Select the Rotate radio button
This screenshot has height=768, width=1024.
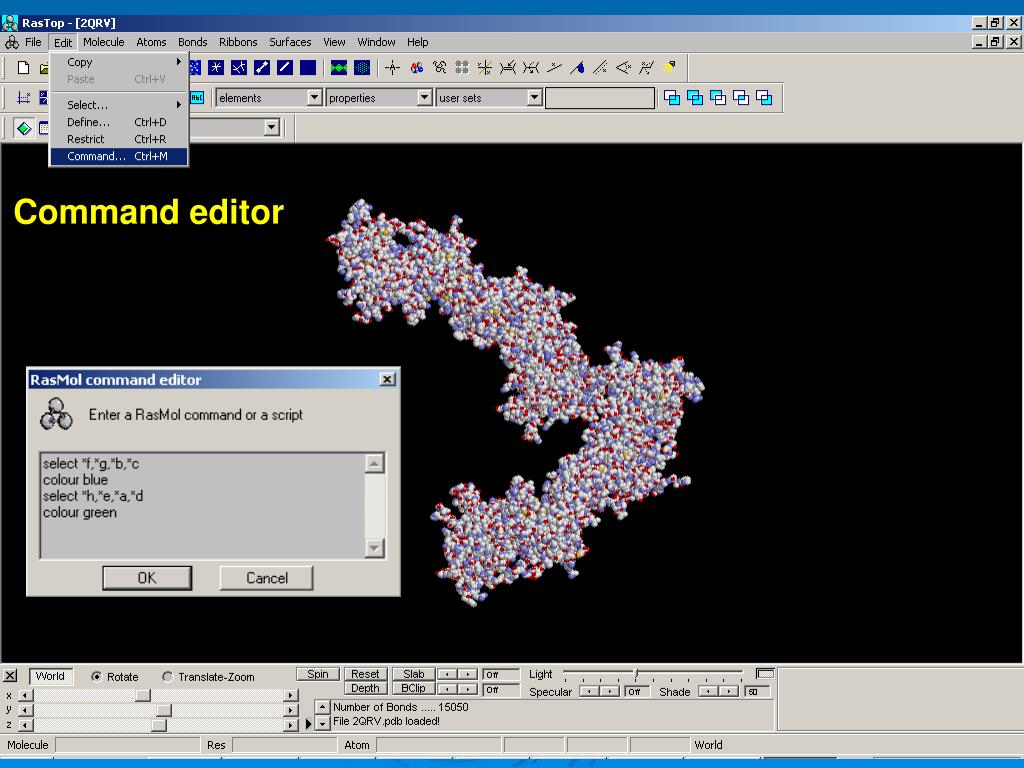[97, 677]
